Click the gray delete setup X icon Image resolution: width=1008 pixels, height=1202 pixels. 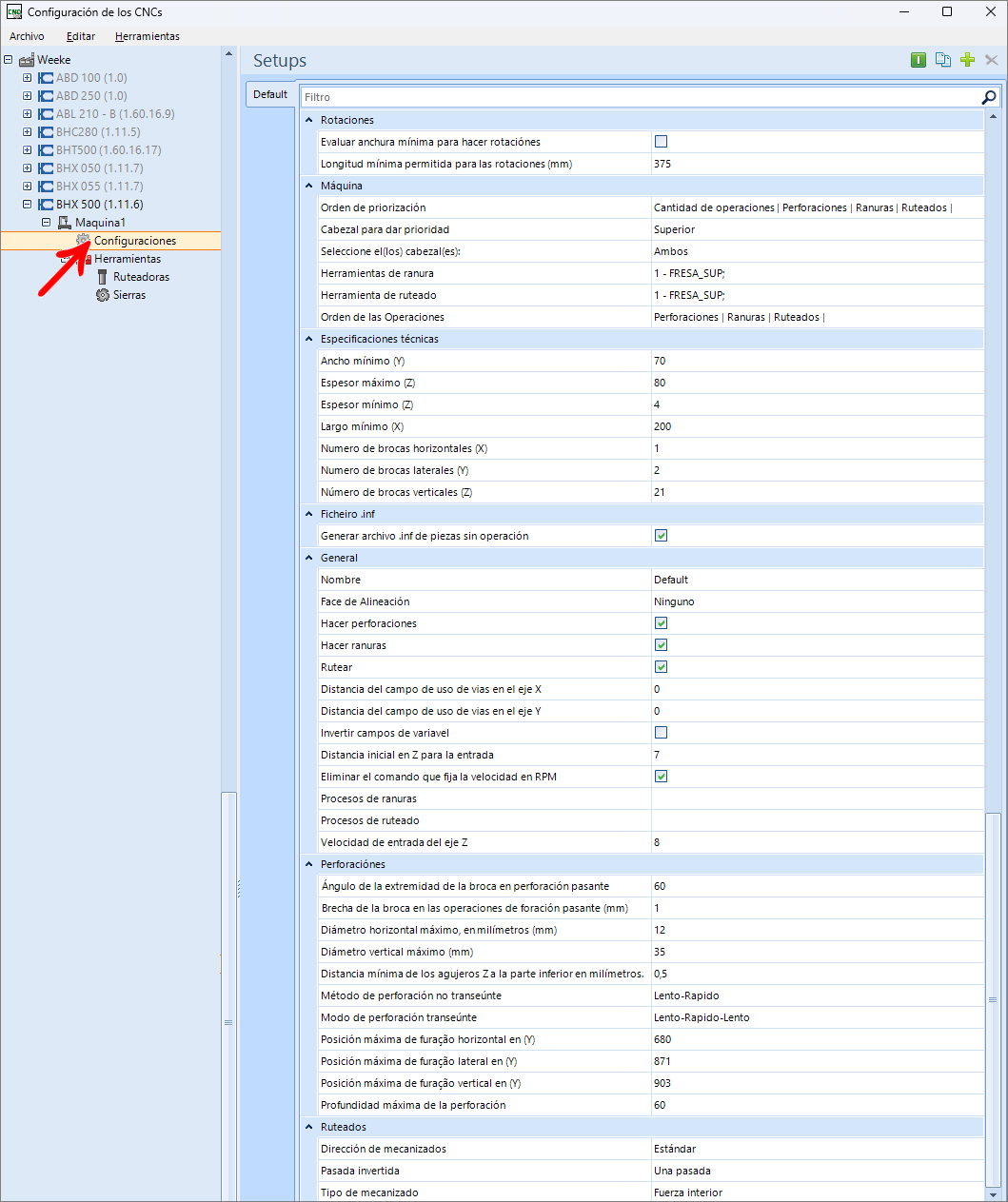point(992,60)
